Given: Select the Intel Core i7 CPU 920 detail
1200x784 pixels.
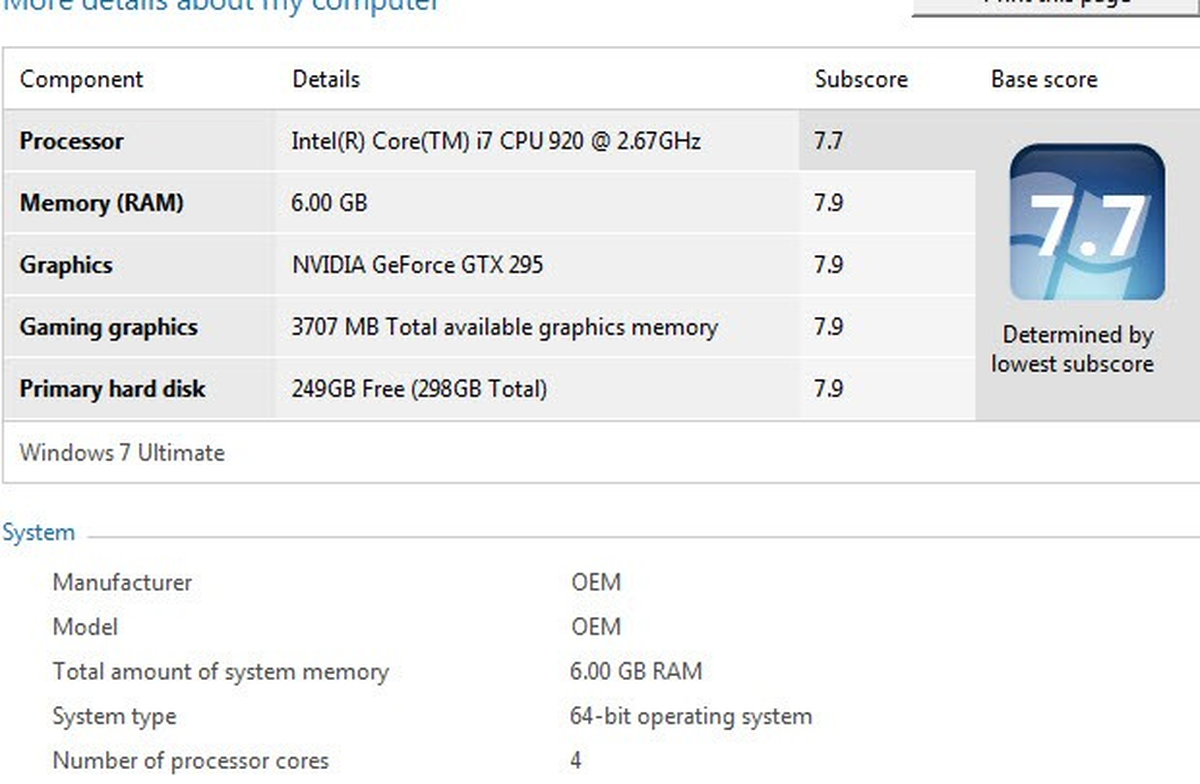Looking at the screenshot, I should click(496, 141).
